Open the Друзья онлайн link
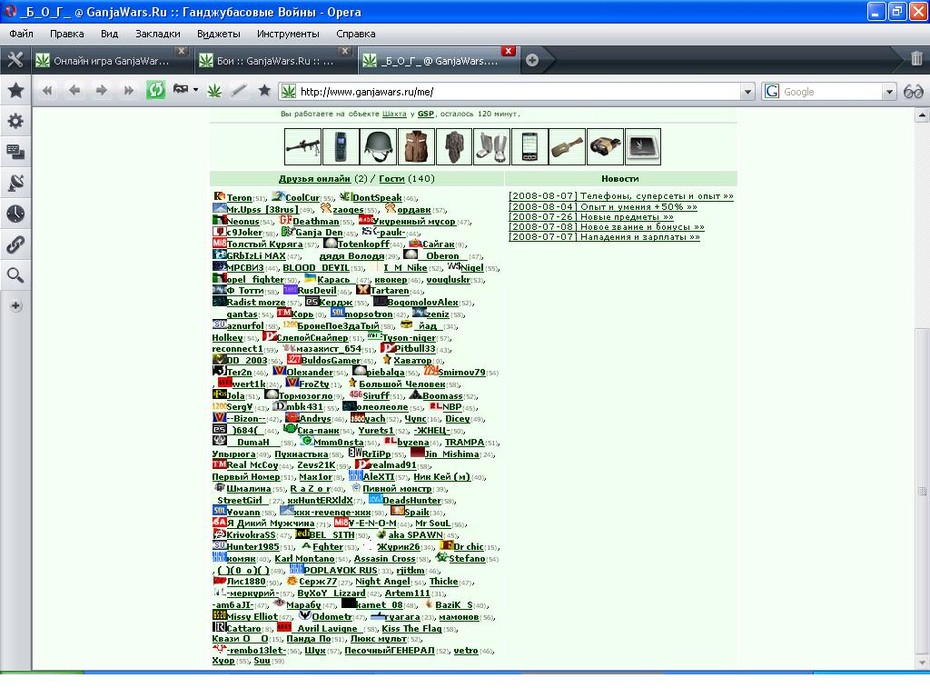 pos(314,179)
